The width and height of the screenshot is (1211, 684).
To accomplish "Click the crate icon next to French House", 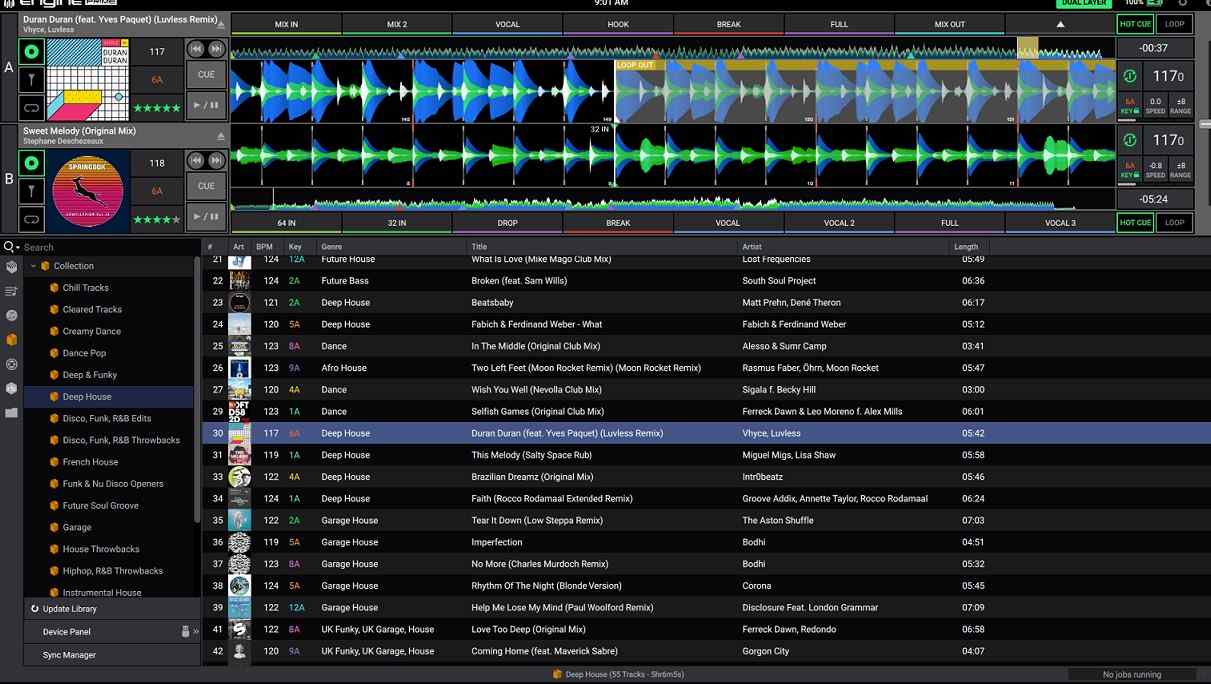I will (x=54, y=462).
